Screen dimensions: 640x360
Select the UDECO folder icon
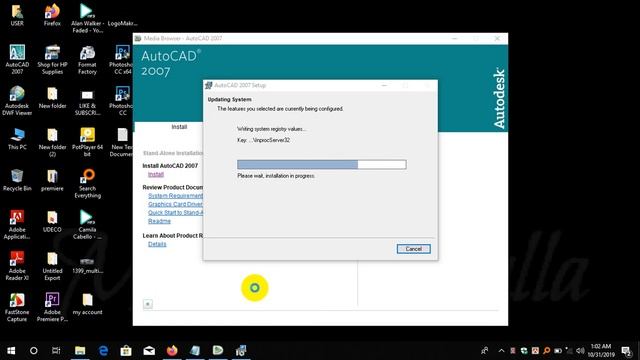tap(52, 222)
